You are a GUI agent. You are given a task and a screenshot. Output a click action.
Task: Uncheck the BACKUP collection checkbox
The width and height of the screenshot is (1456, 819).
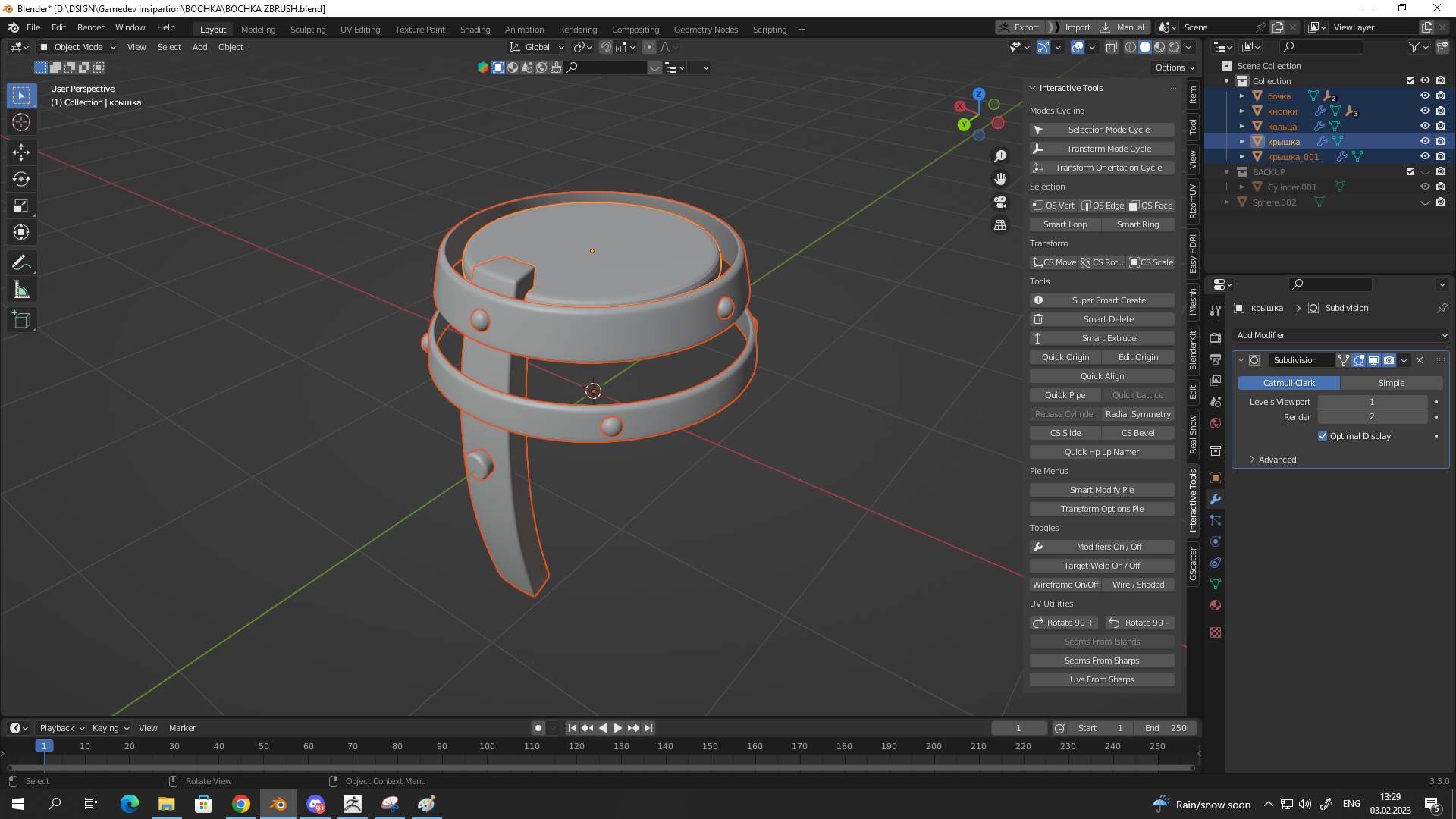[1410, 172]
